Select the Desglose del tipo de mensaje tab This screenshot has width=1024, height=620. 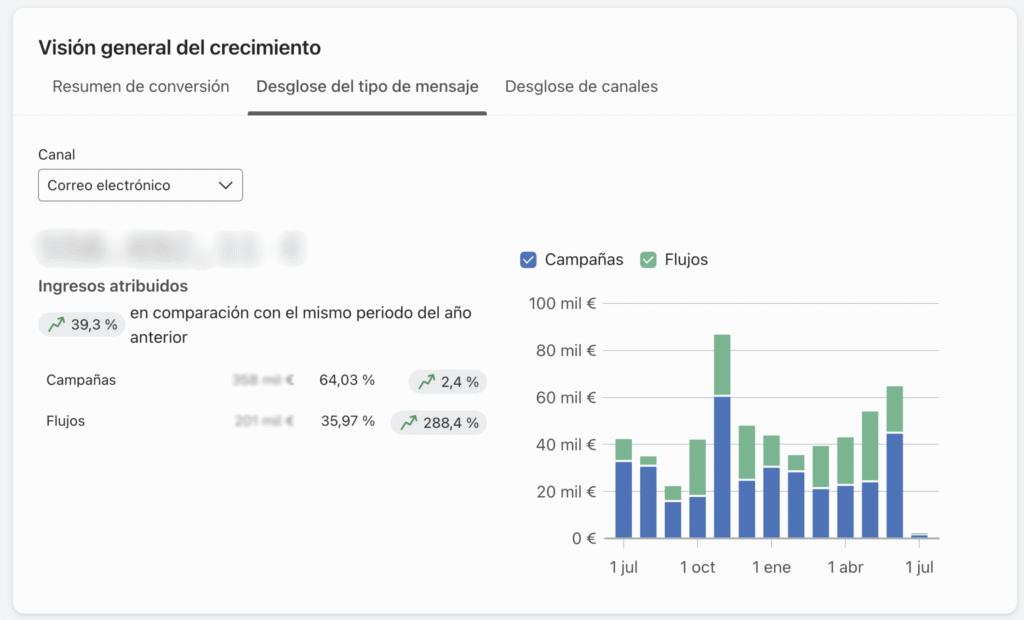point(367,86)
